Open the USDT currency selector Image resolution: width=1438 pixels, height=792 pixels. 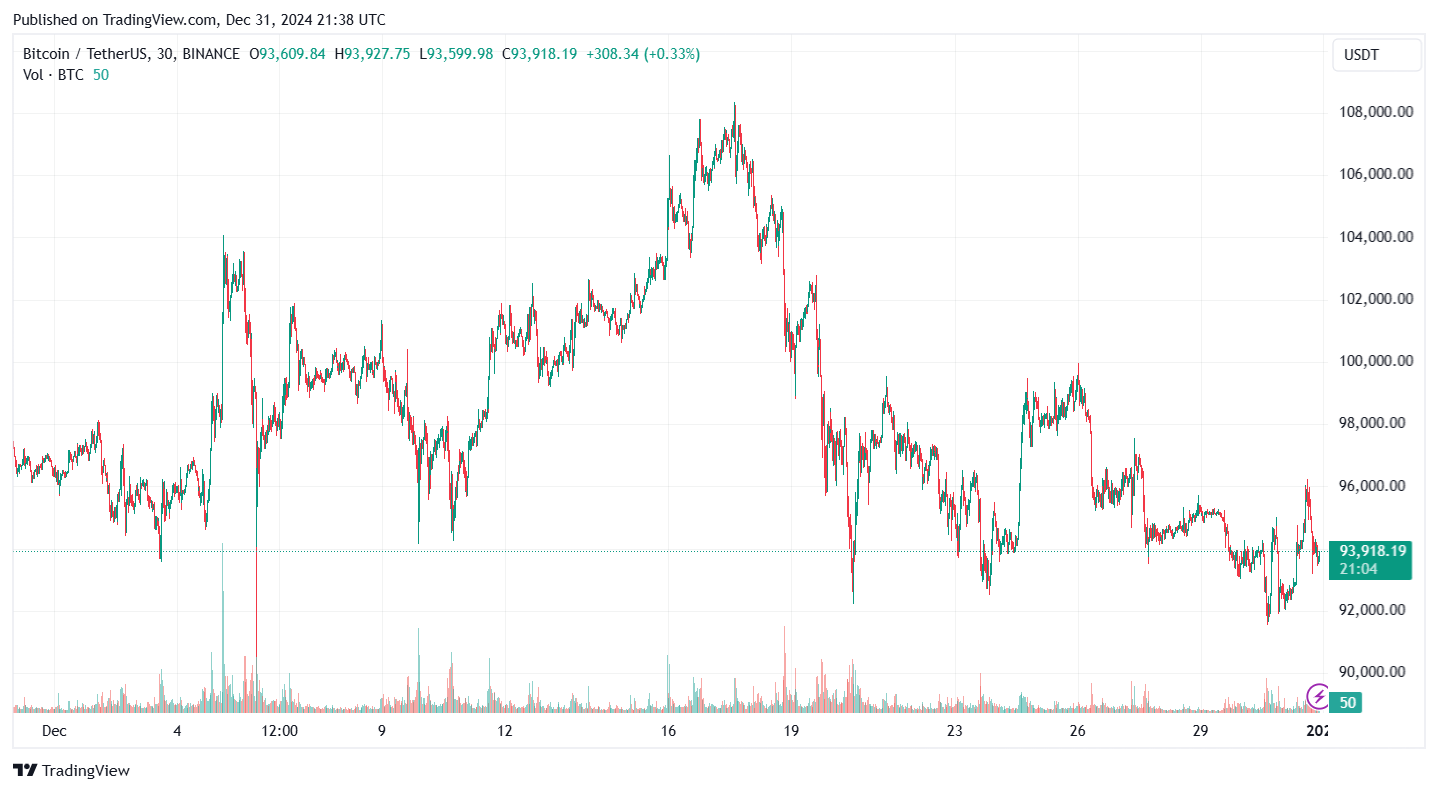[1376, 55]
